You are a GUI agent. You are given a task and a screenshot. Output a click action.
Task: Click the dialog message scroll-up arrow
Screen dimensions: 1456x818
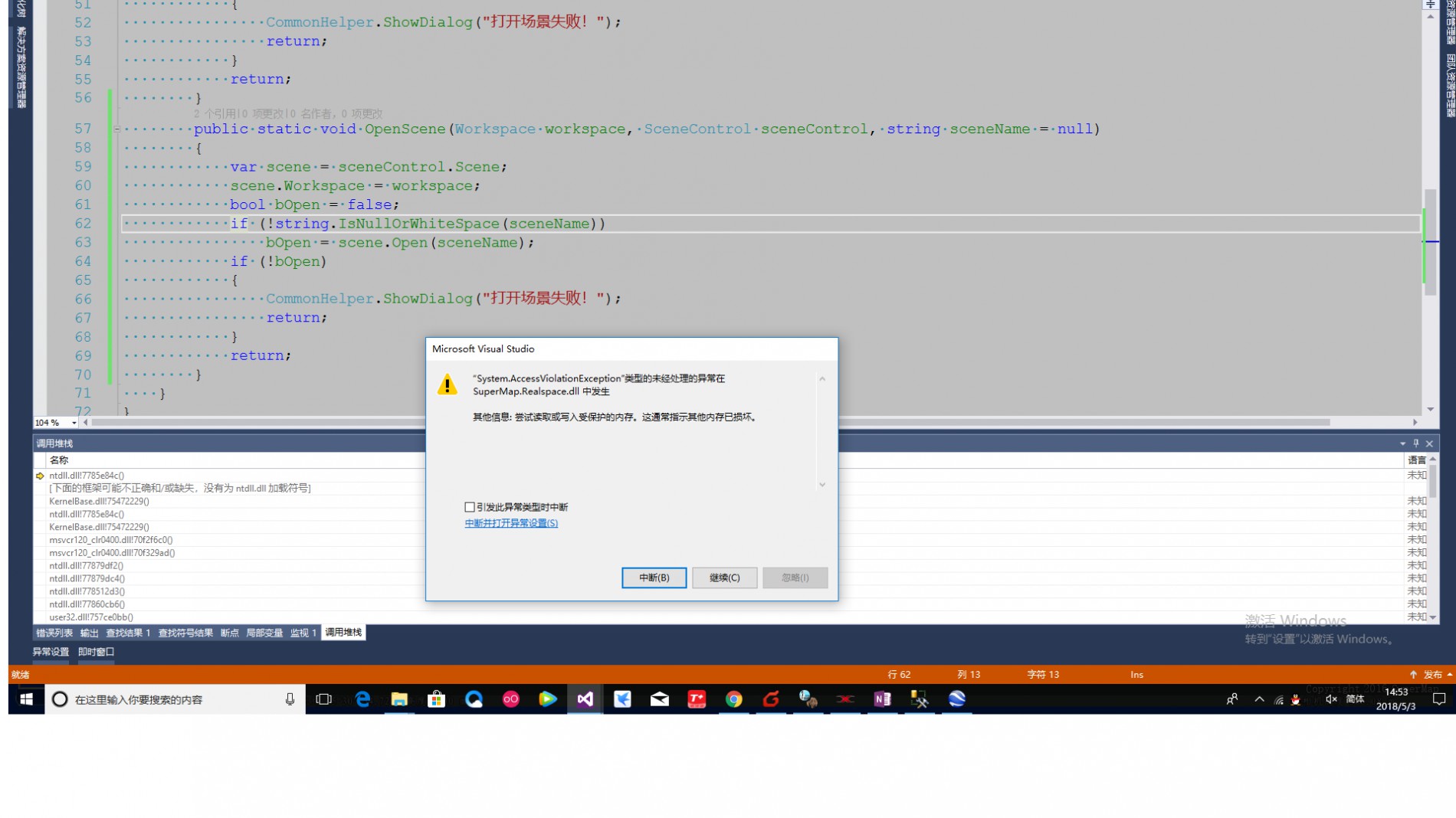click(822, 378)
